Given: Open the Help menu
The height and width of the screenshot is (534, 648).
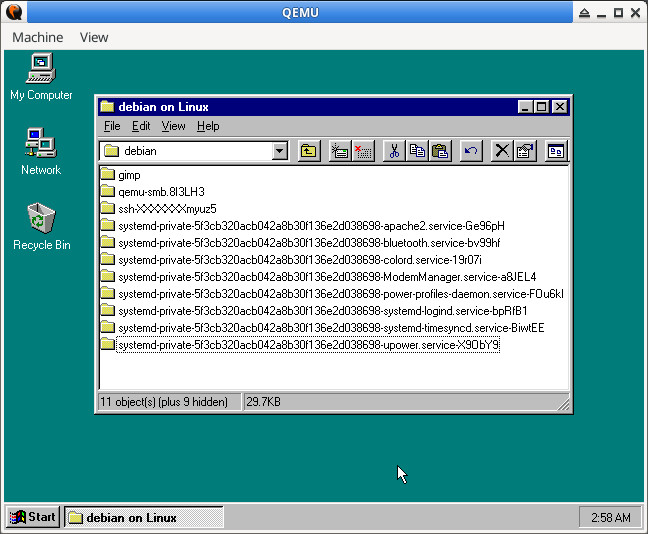Looking at the screenshot, I should (208, 126).
